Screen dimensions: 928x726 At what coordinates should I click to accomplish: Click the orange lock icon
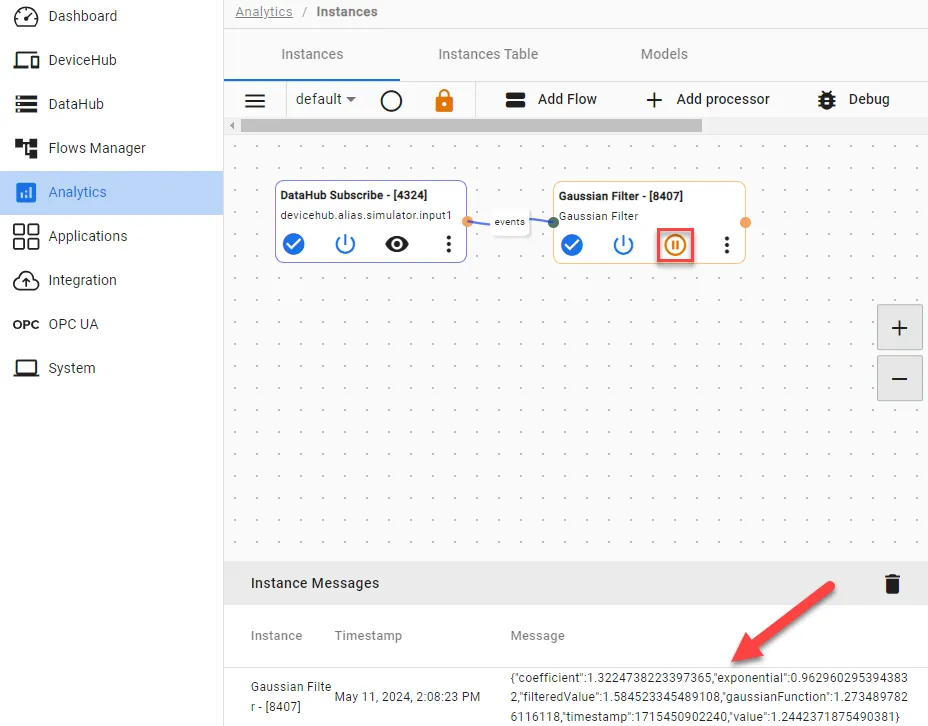point(444,100)
